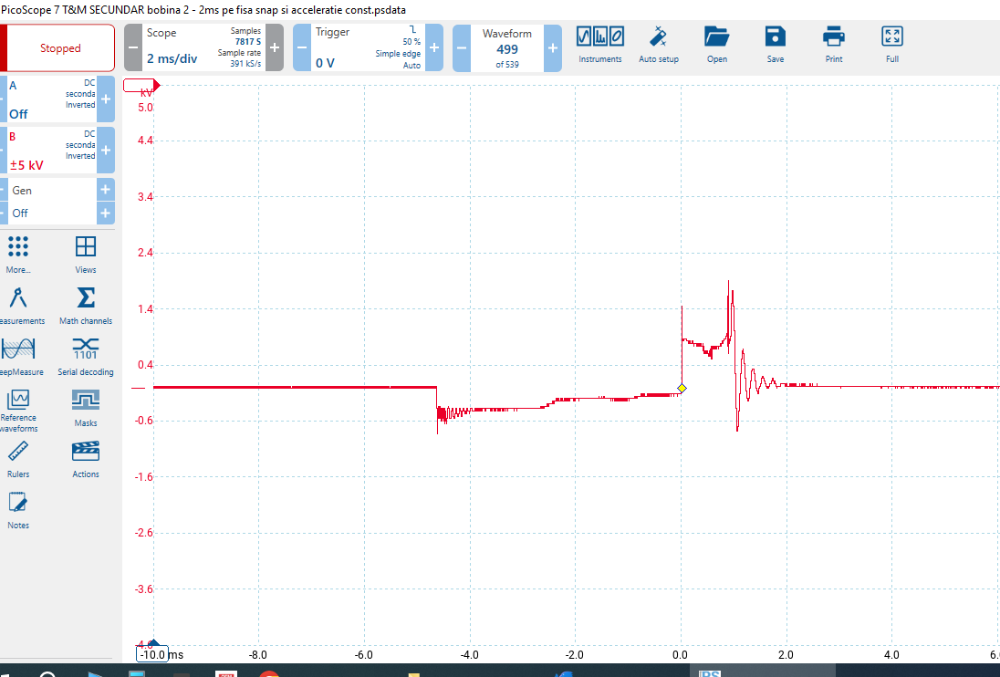
Task: Run Auto setup
Action: [x=658, y=44]
